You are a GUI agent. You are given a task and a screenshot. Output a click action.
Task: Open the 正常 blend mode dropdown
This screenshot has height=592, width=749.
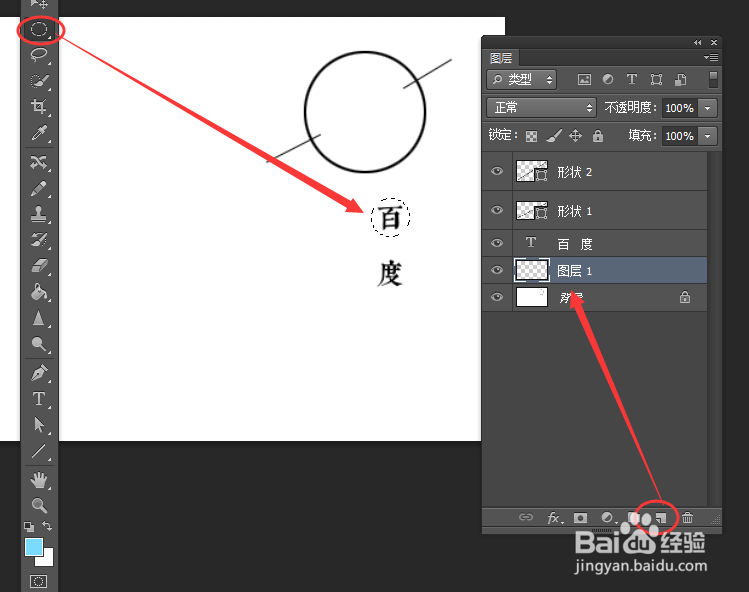541,108
